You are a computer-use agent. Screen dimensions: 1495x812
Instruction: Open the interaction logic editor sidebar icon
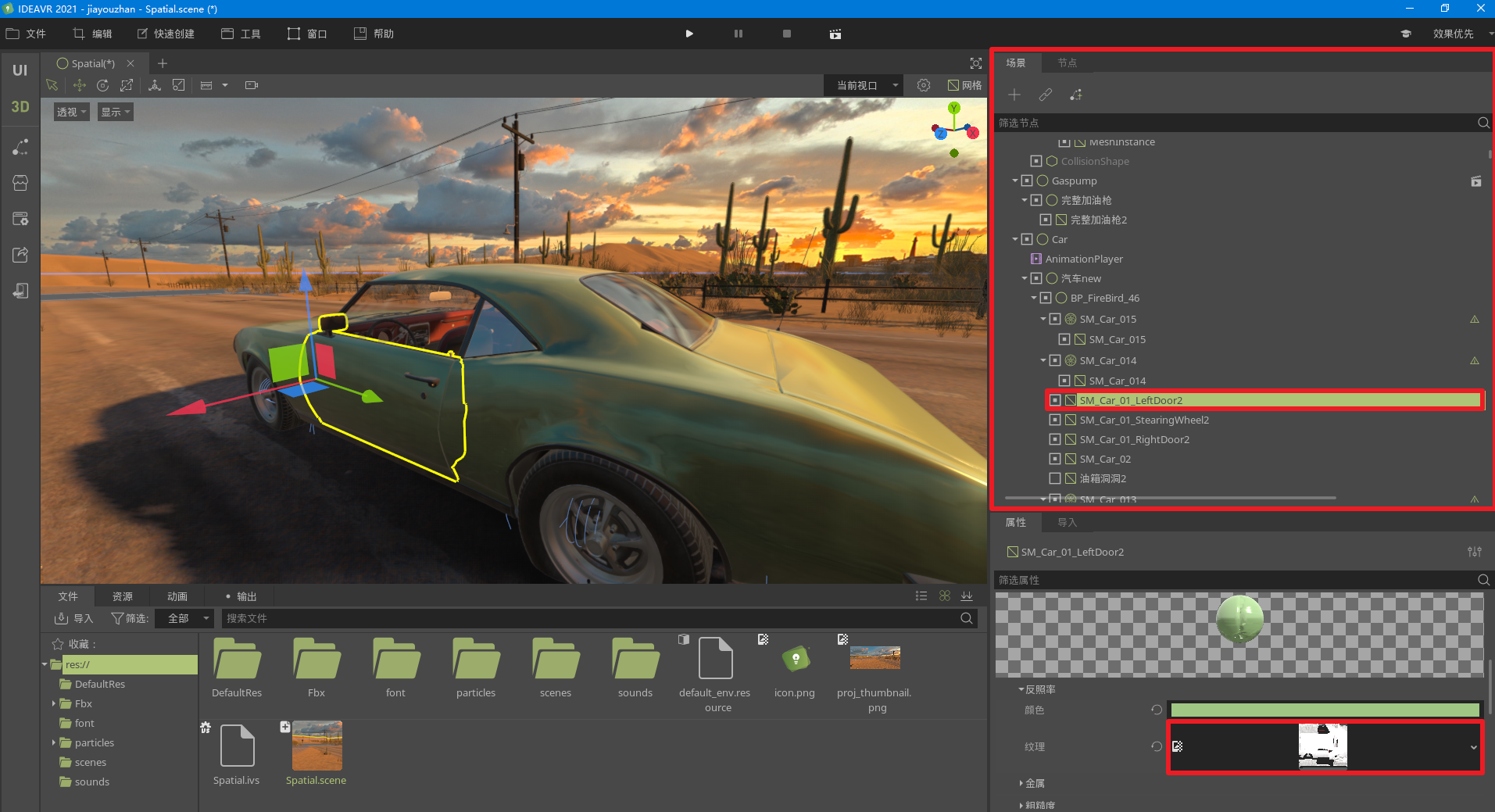pyautogui.click(x=21, y=147)
